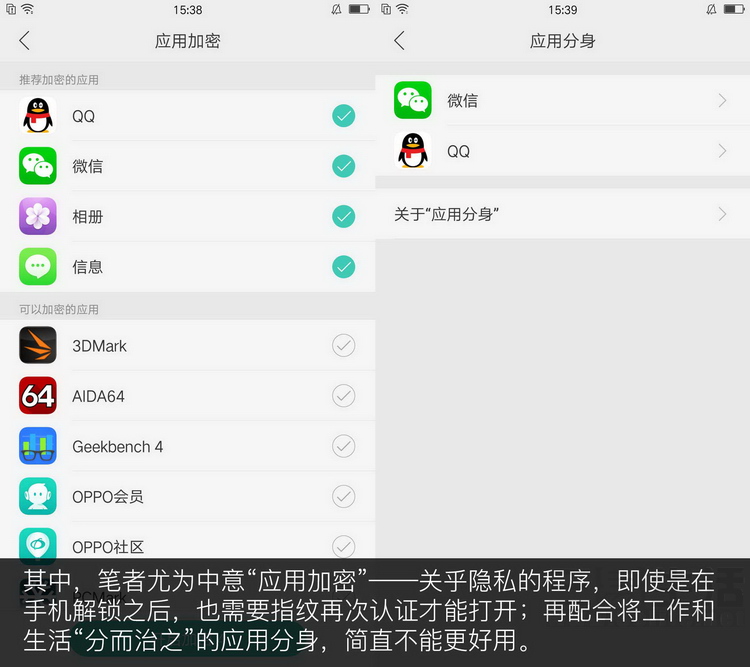Tap the QQ icon in 应用分身 screen
This screenshot has height=667, width=750.
click(x=413, y=151)
